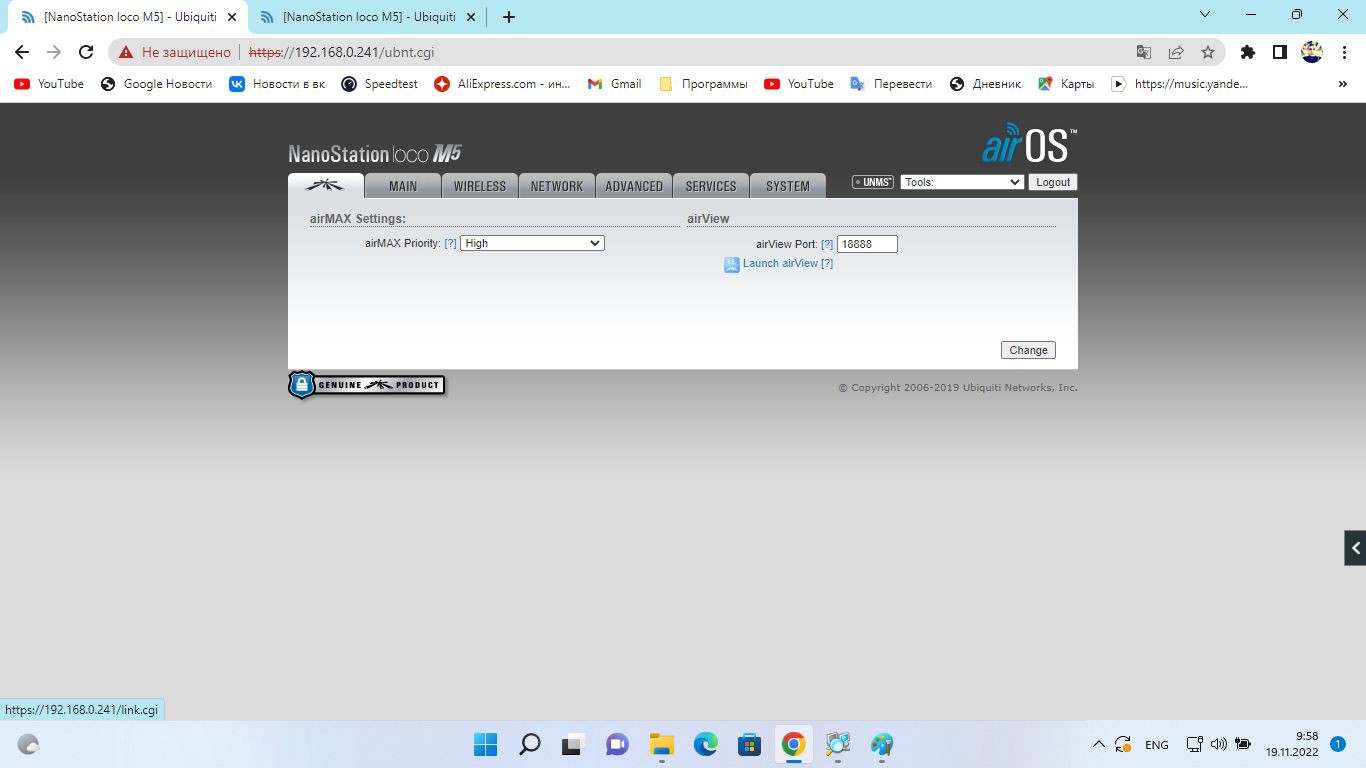Screen dimensions: 1366x768
Task: Open the Новости в вк bookmark
Action: coord(277,84)
